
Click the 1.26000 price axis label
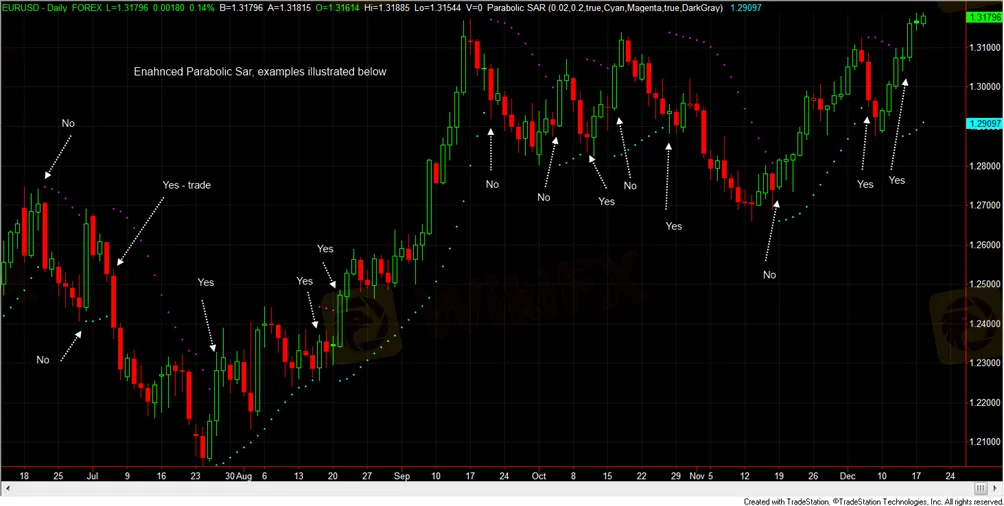coord(984,245)
